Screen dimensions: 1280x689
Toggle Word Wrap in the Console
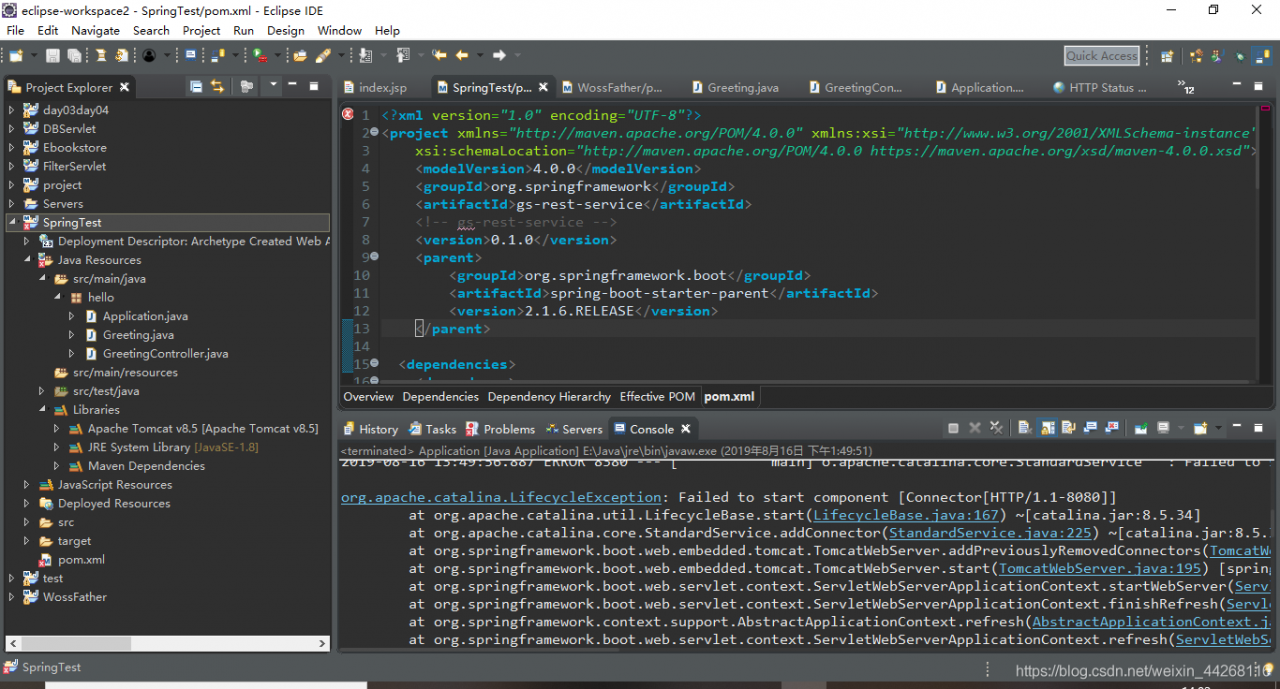coord(1069,428)
